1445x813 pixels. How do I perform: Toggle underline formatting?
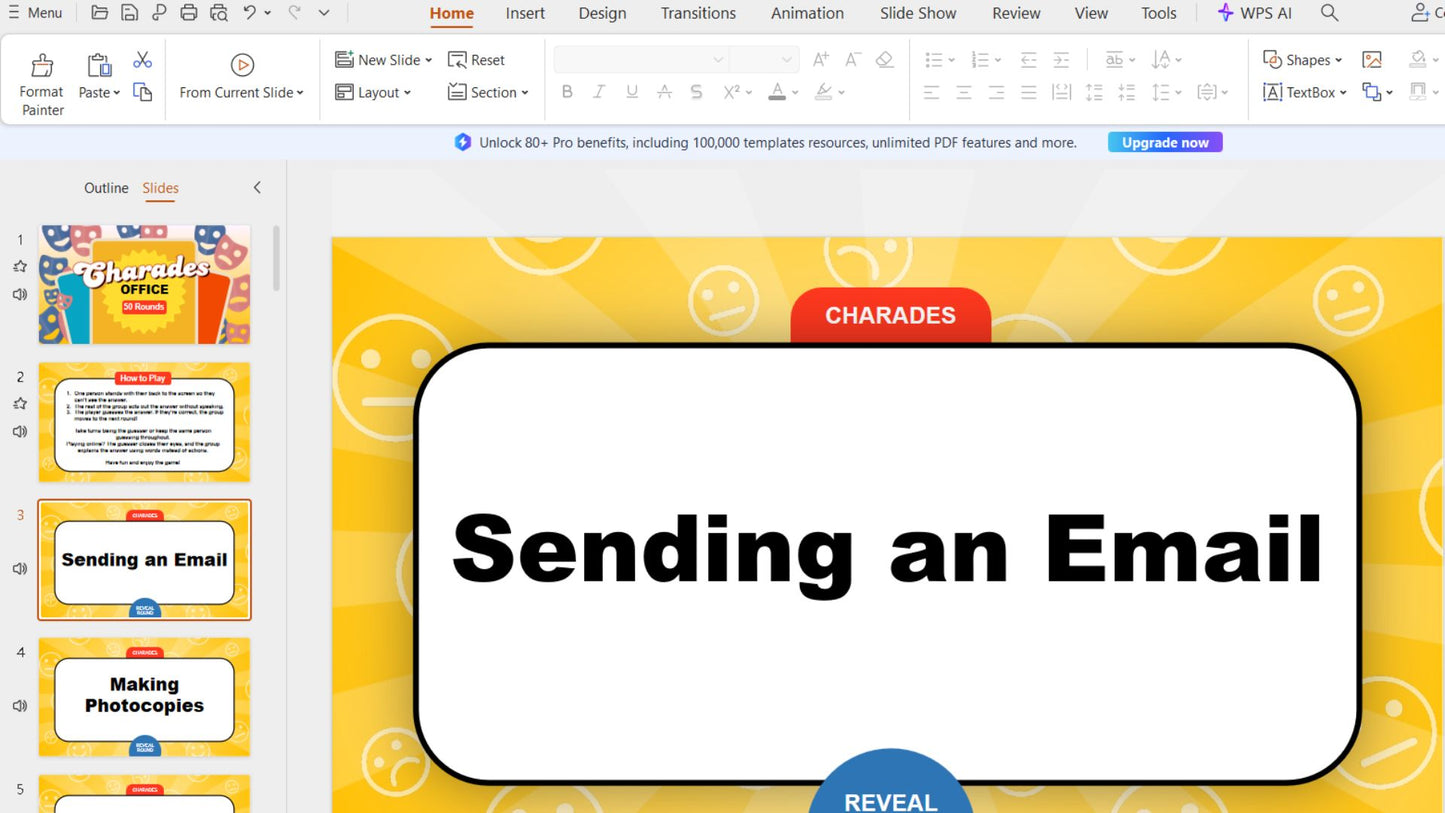(x=631, y=92)
